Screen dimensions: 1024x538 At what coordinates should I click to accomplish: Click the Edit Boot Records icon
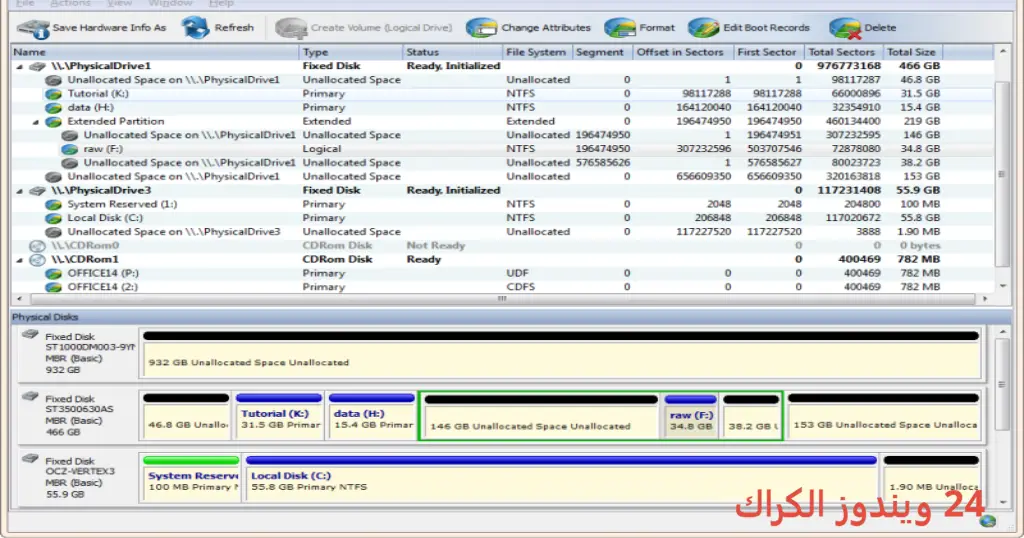[x=703, y=28]
